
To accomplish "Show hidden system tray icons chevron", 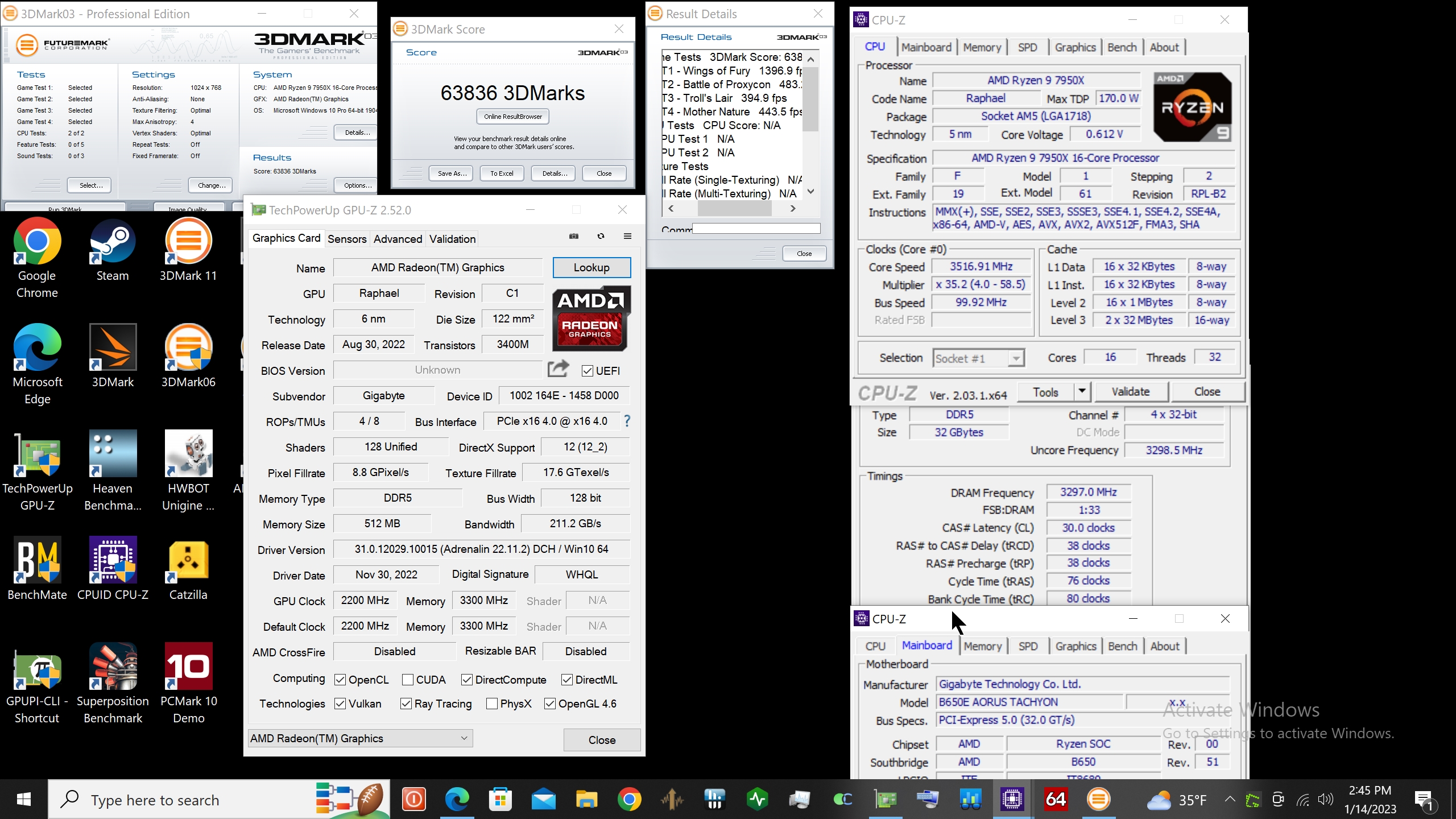I will (x=1230, y=800).
